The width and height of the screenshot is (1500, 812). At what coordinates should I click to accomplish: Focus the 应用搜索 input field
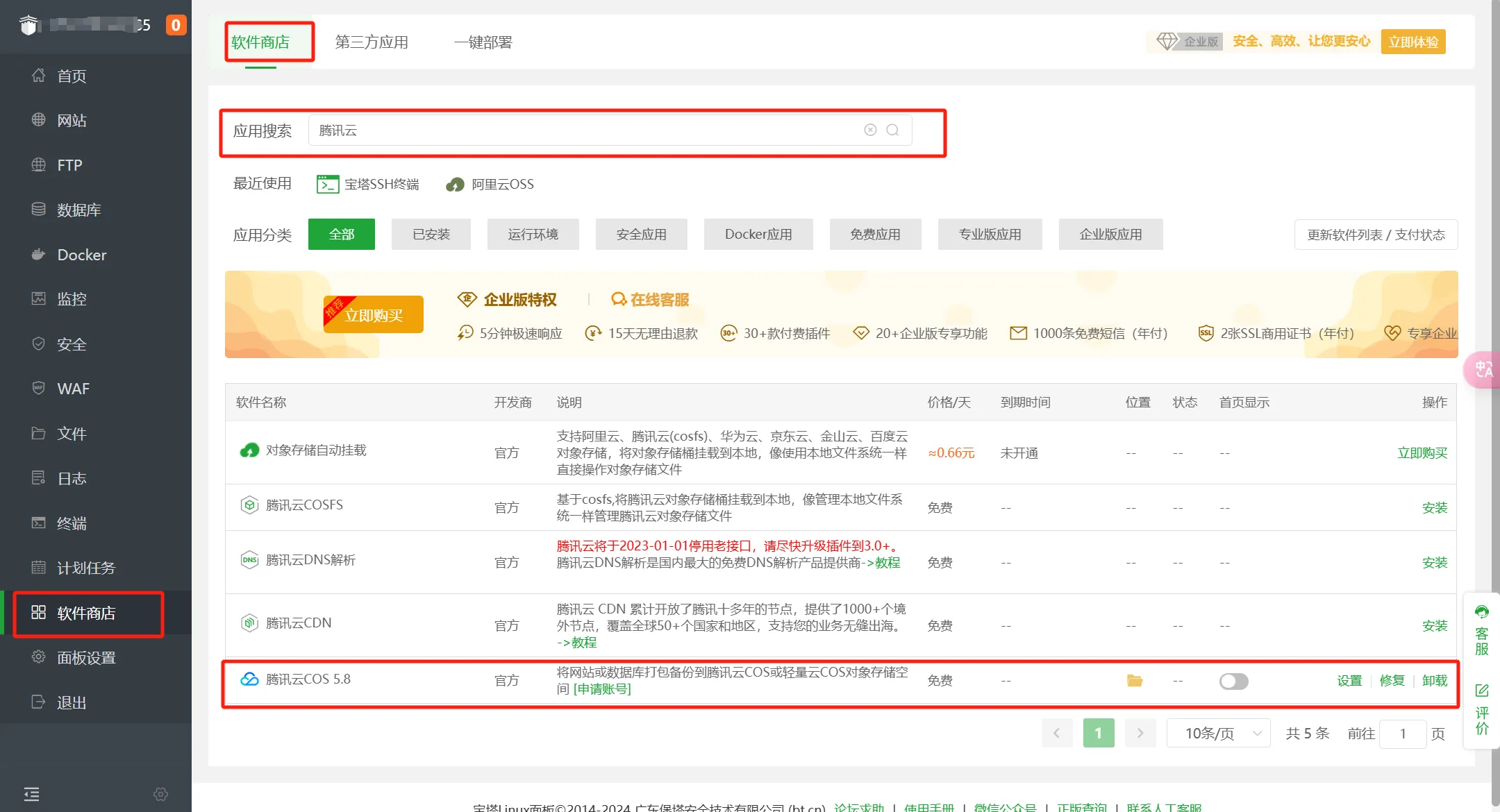(610, 130)
